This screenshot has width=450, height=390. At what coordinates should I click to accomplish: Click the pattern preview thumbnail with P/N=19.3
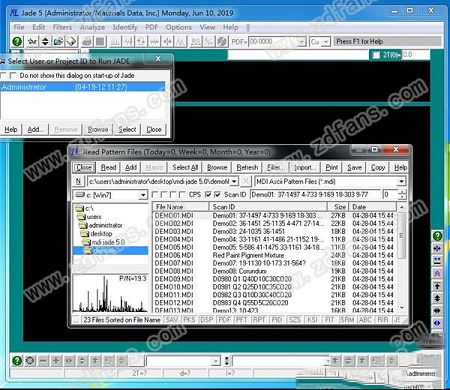[110, 293]
